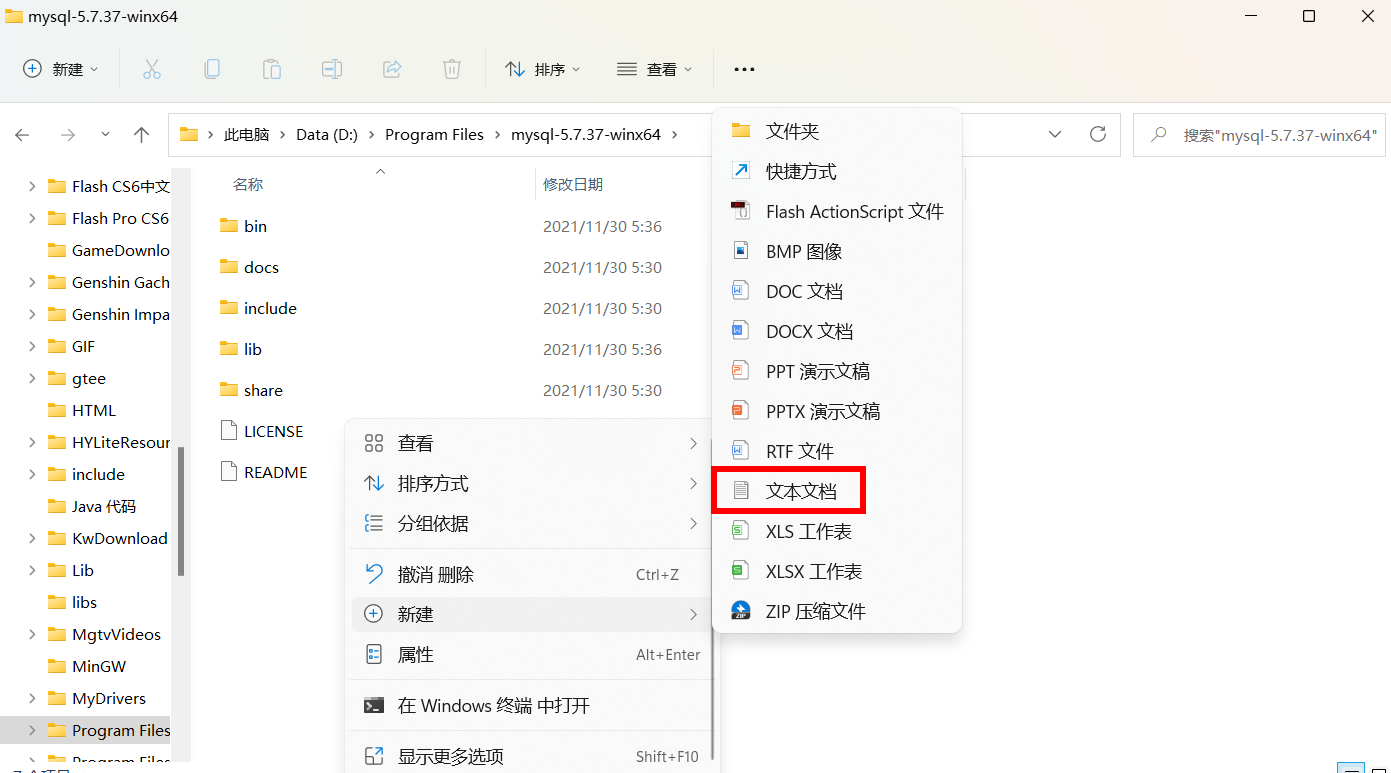Image resolution: width=1391 pixels, height=773 pixels.
Task: Open the 排序 sort dropdown
Action: [x=543, y=69]
